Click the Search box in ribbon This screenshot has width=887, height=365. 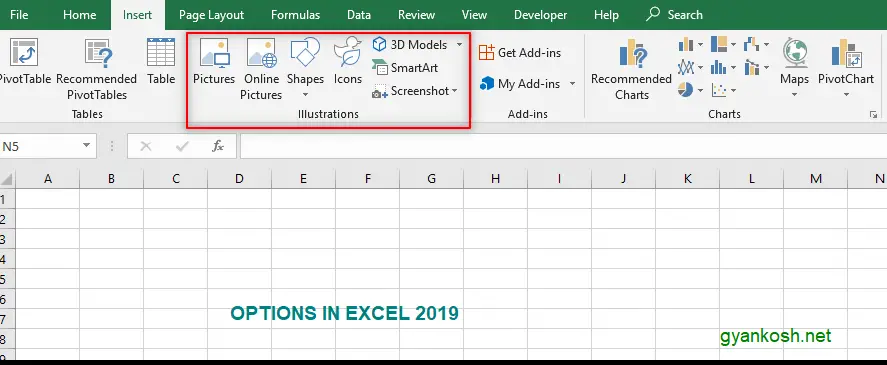pyautogui.click(x=674, y=15)
